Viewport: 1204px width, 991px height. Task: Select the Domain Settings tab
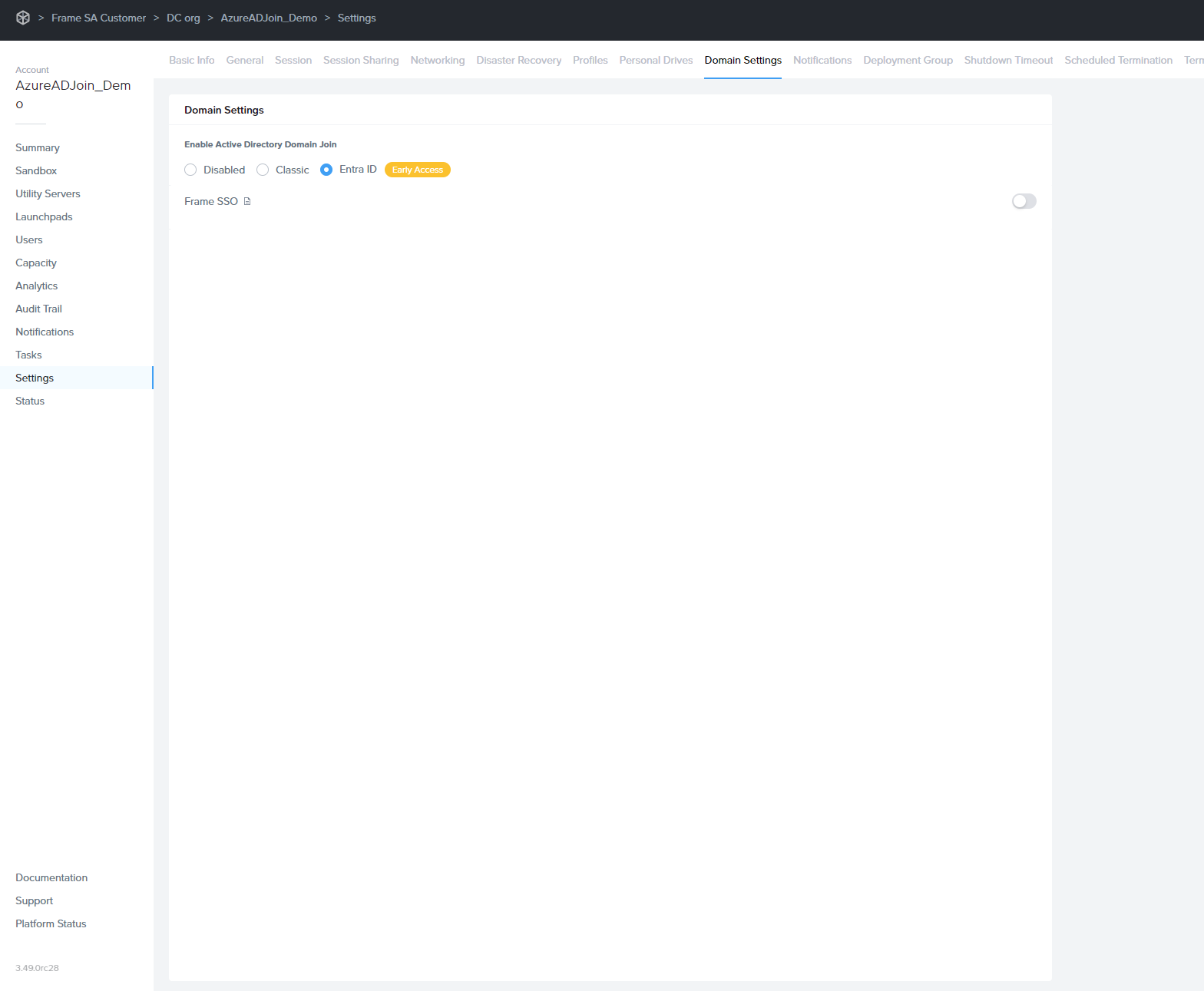pyautogui.click(x=743, y=60)
